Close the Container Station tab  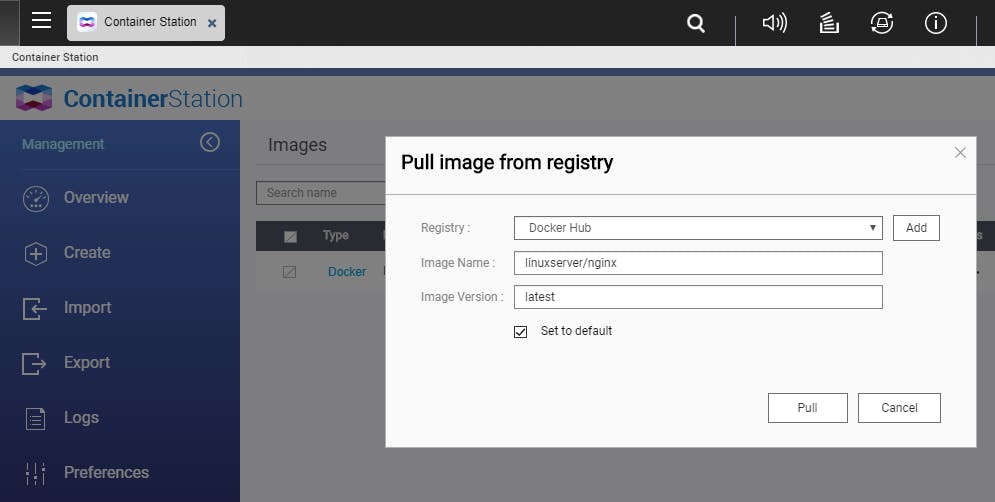212,23
